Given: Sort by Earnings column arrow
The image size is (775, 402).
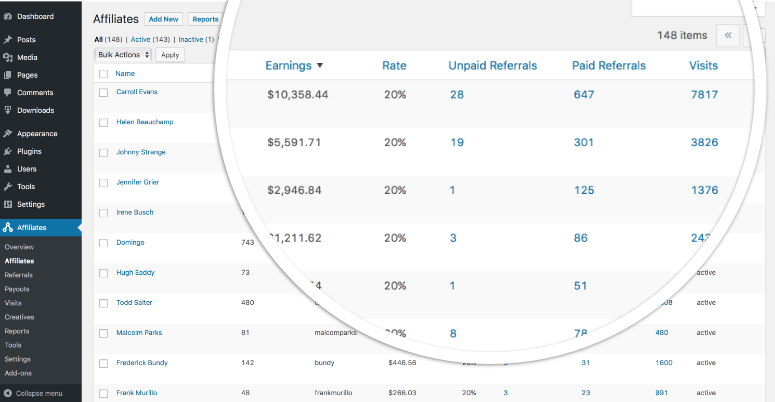Looking at the screenshot, I should tap(319, 66).
